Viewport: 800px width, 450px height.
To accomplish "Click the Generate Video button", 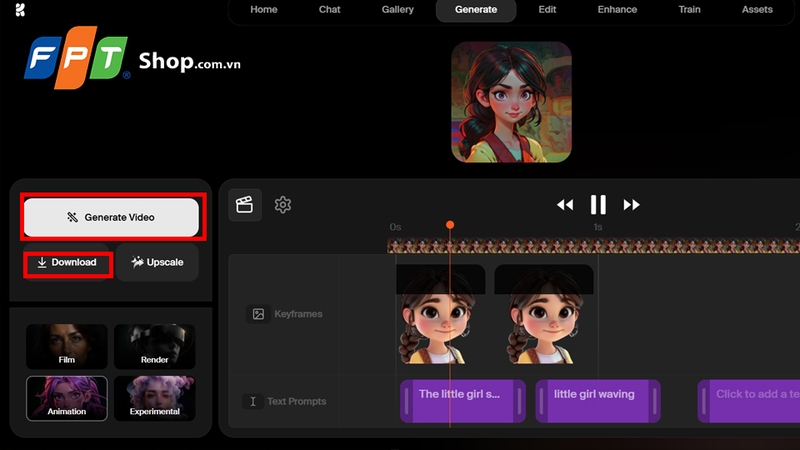I will coord(111,217).
